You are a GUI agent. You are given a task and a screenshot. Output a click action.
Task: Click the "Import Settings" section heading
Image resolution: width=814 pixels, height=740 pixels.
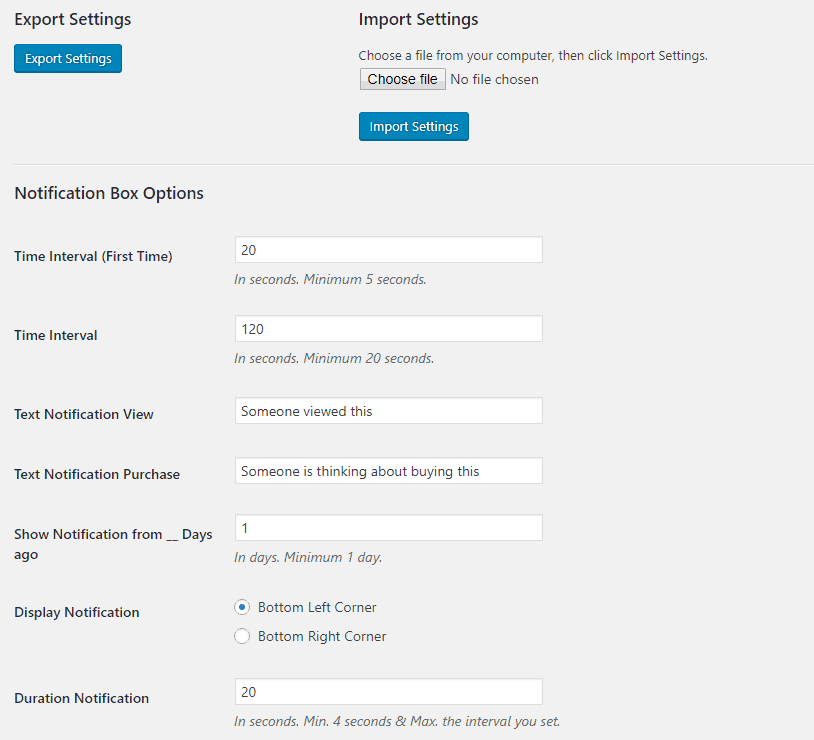pyautogui.click(x=418, y=19)
